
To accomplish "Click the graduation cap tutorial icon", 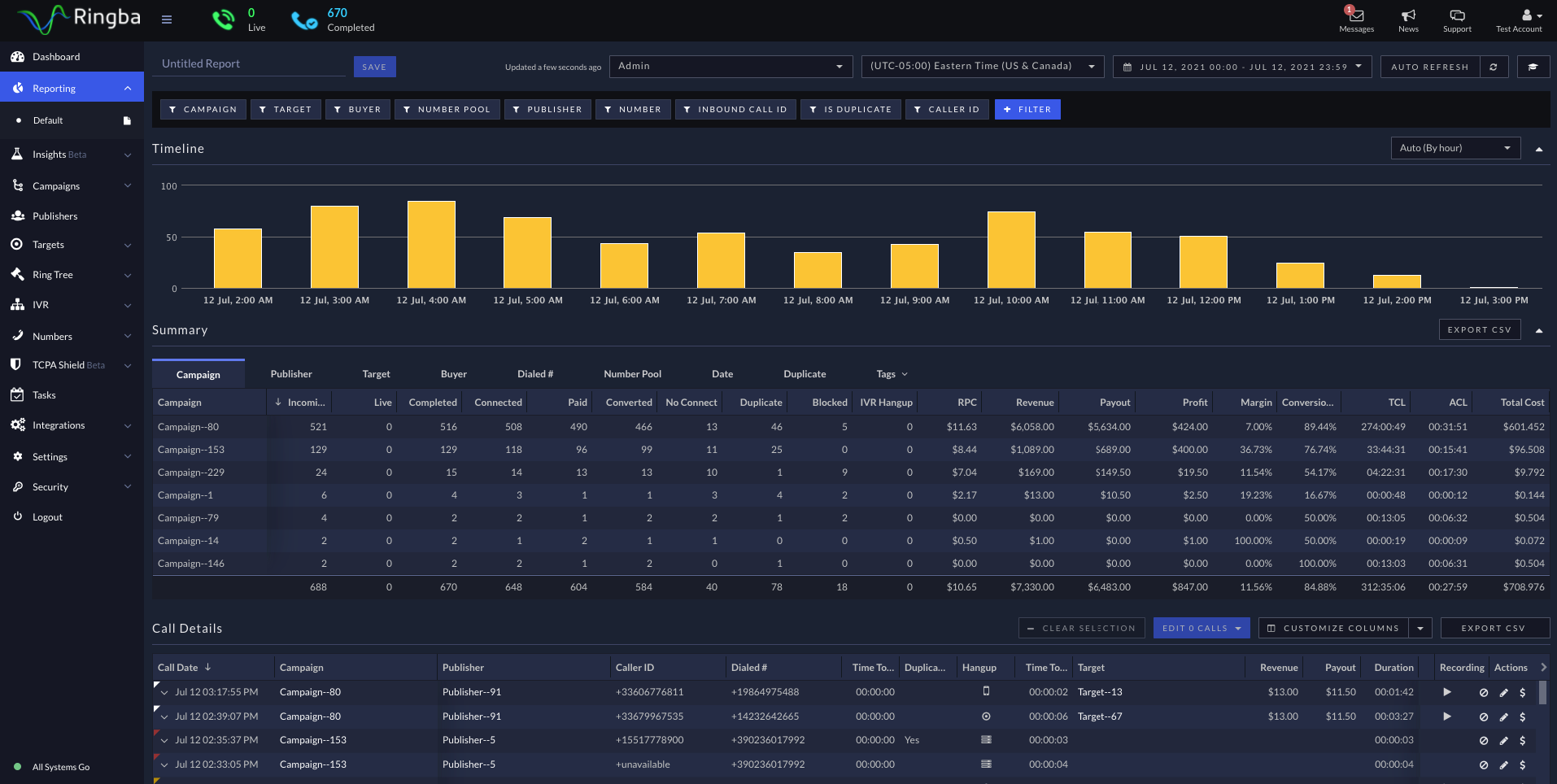I will (x=1533, y=67).
